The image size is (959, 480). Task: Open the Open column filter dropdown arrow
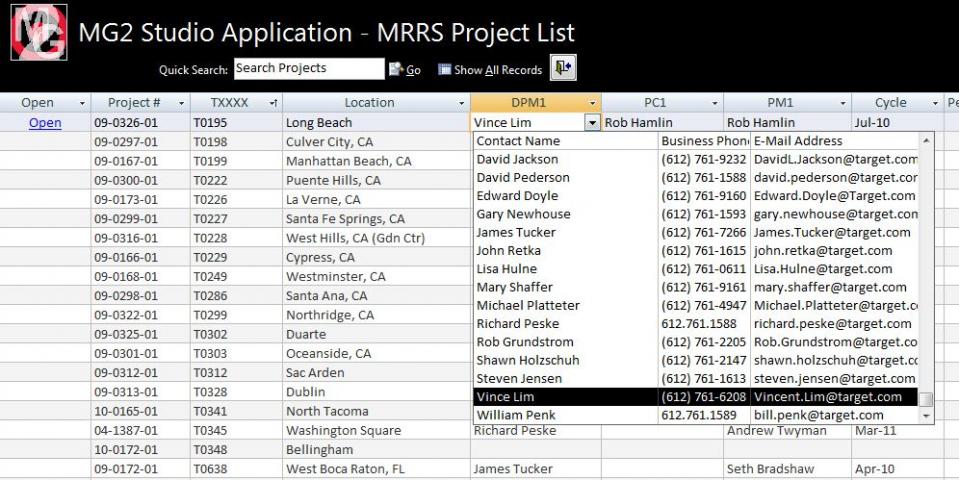(82, 103)
